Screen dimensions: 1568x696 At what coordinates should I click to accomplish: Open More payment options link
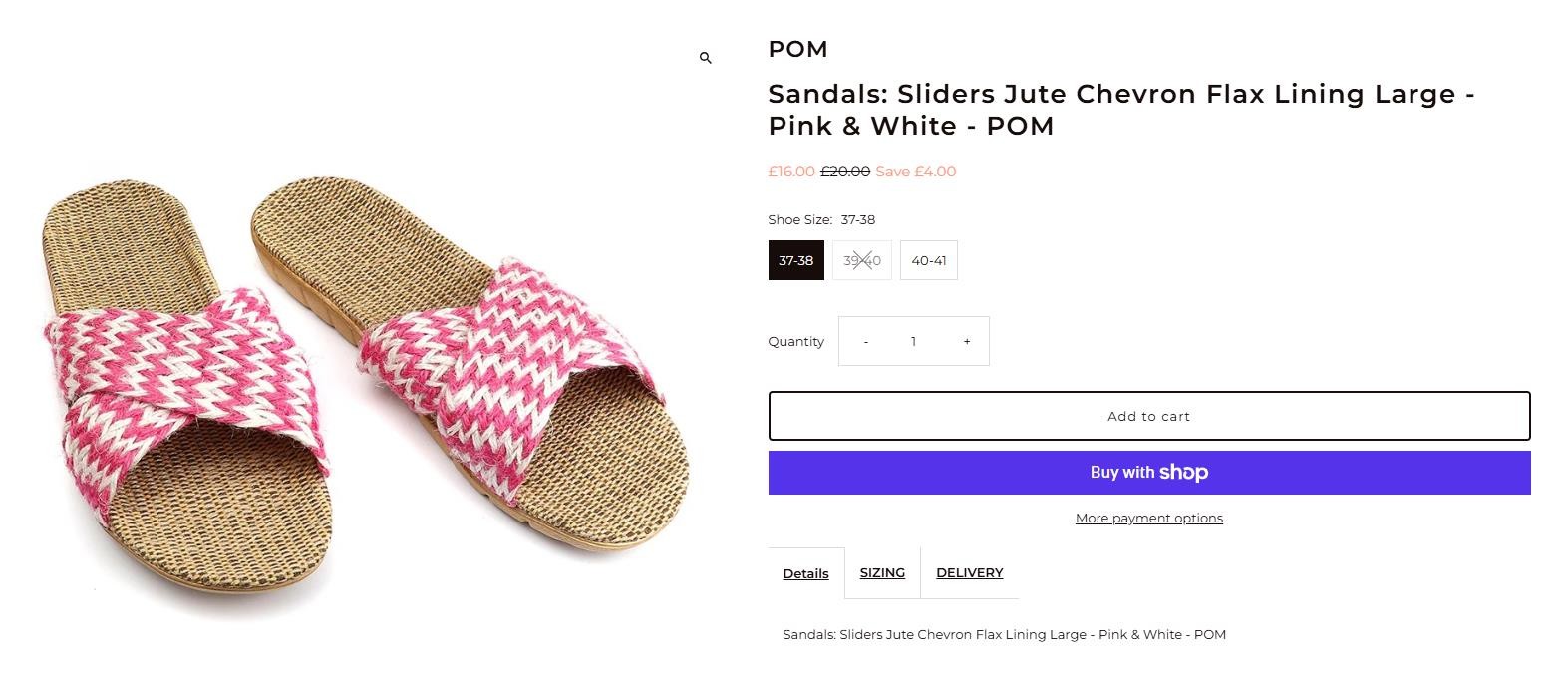[x=1148, y=518]
